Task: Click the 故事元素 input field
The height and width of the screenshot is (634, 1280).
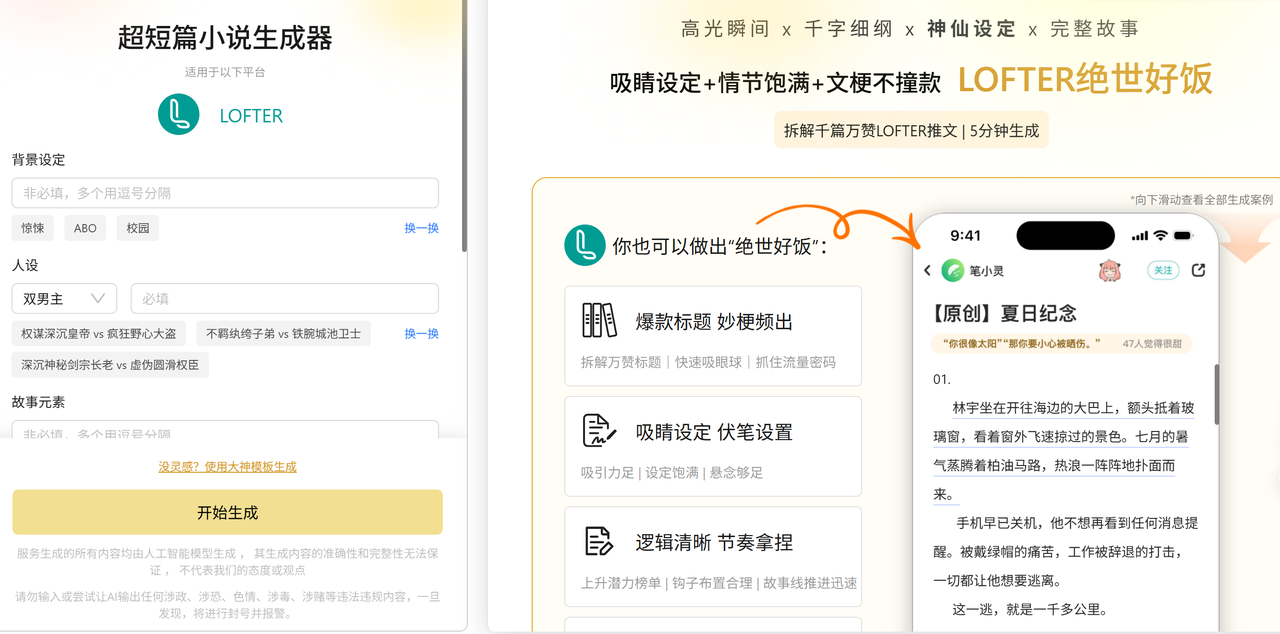Action: pos(225,430)
